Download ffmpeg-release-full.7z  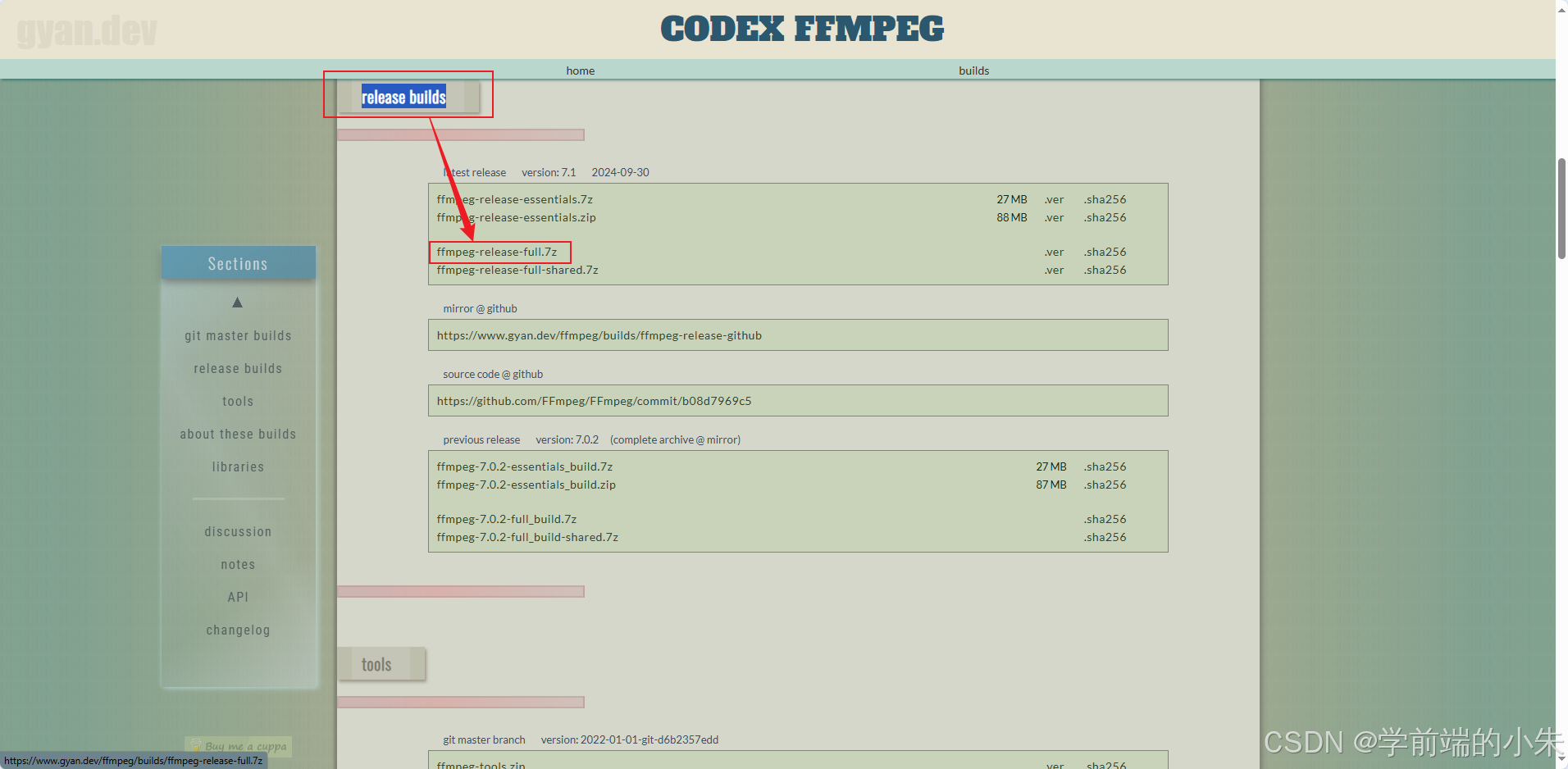click(496, 252)
